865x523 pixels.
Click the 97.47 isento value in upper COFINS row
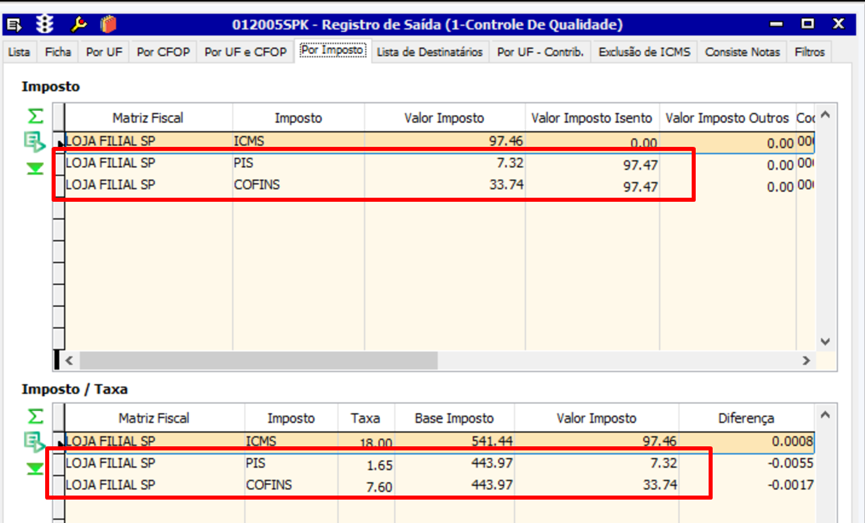pyautogui.click(x=640, y=187)
